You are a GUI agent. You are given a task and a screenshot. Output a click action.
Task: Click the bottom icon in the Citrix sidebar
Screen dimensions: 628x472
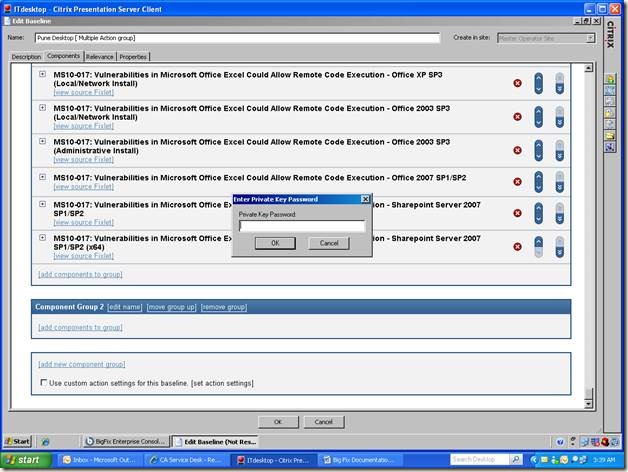pyautogui.click(x=610, y=147)
